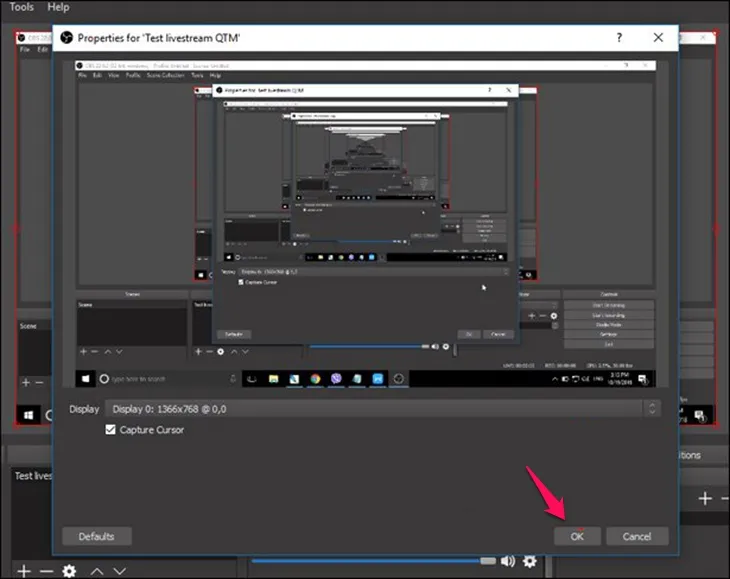Open the Help menu
Screen dimensions: 730x579
58,7
